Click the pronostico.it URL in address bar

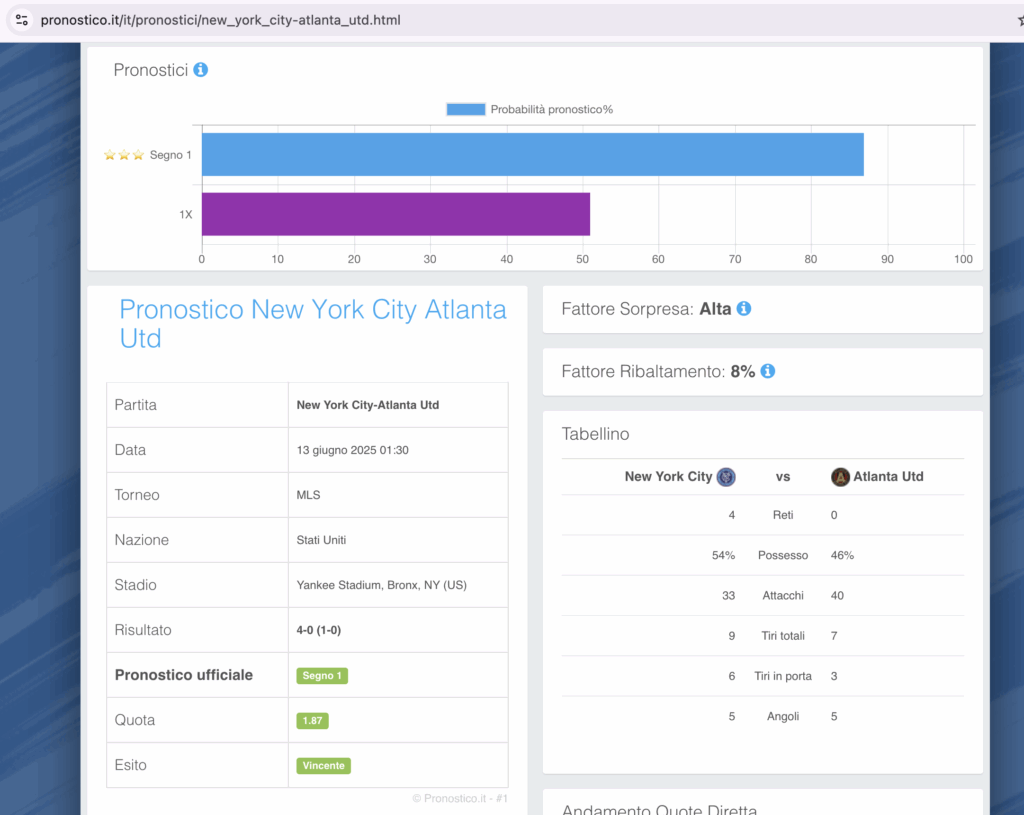coord(221,20)
